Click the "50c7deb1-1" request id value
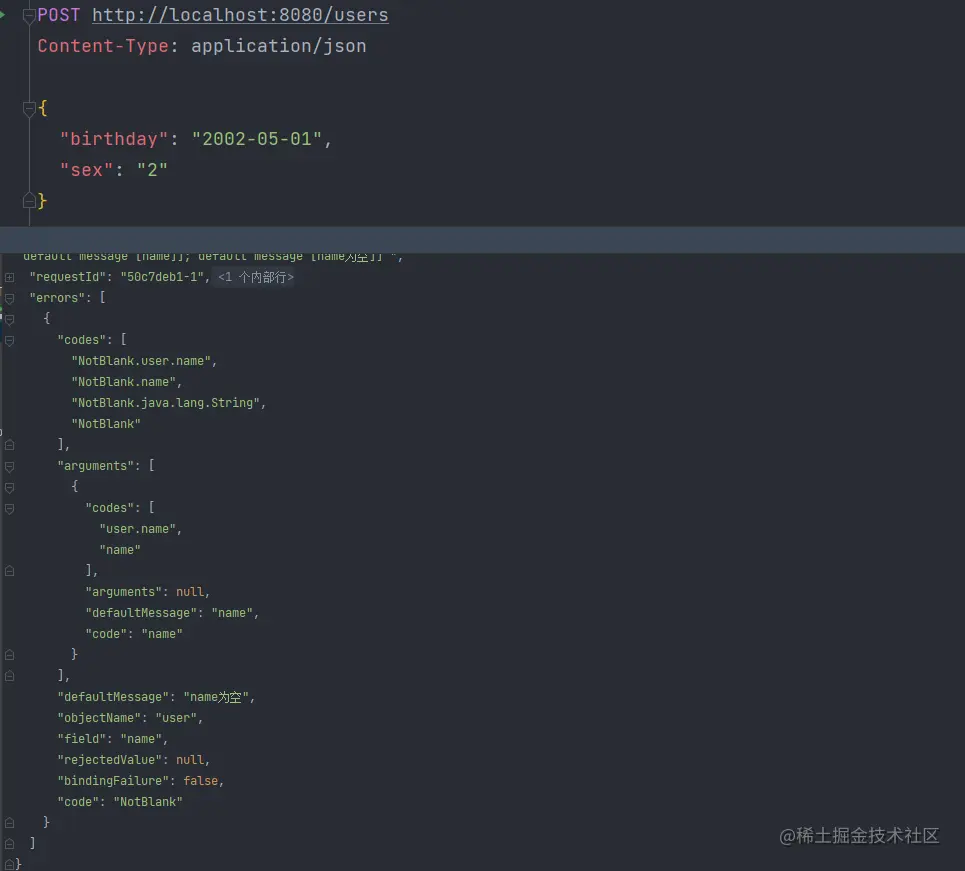 pyautogui.click(x=162, y=277)
